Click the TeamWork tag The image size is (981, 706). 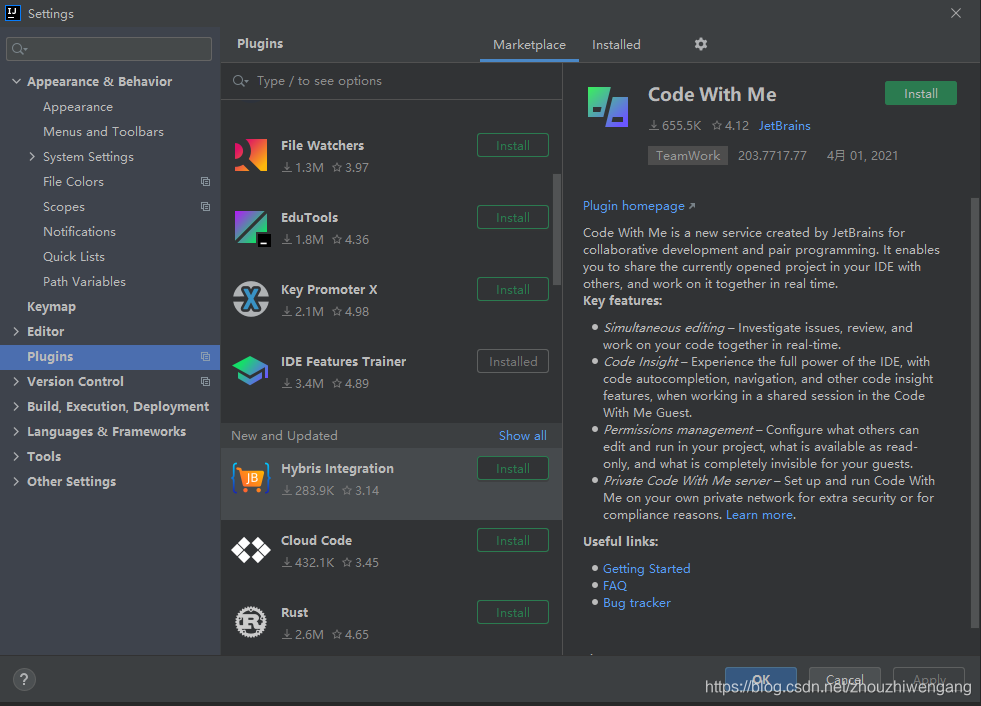tap(688, 156)
